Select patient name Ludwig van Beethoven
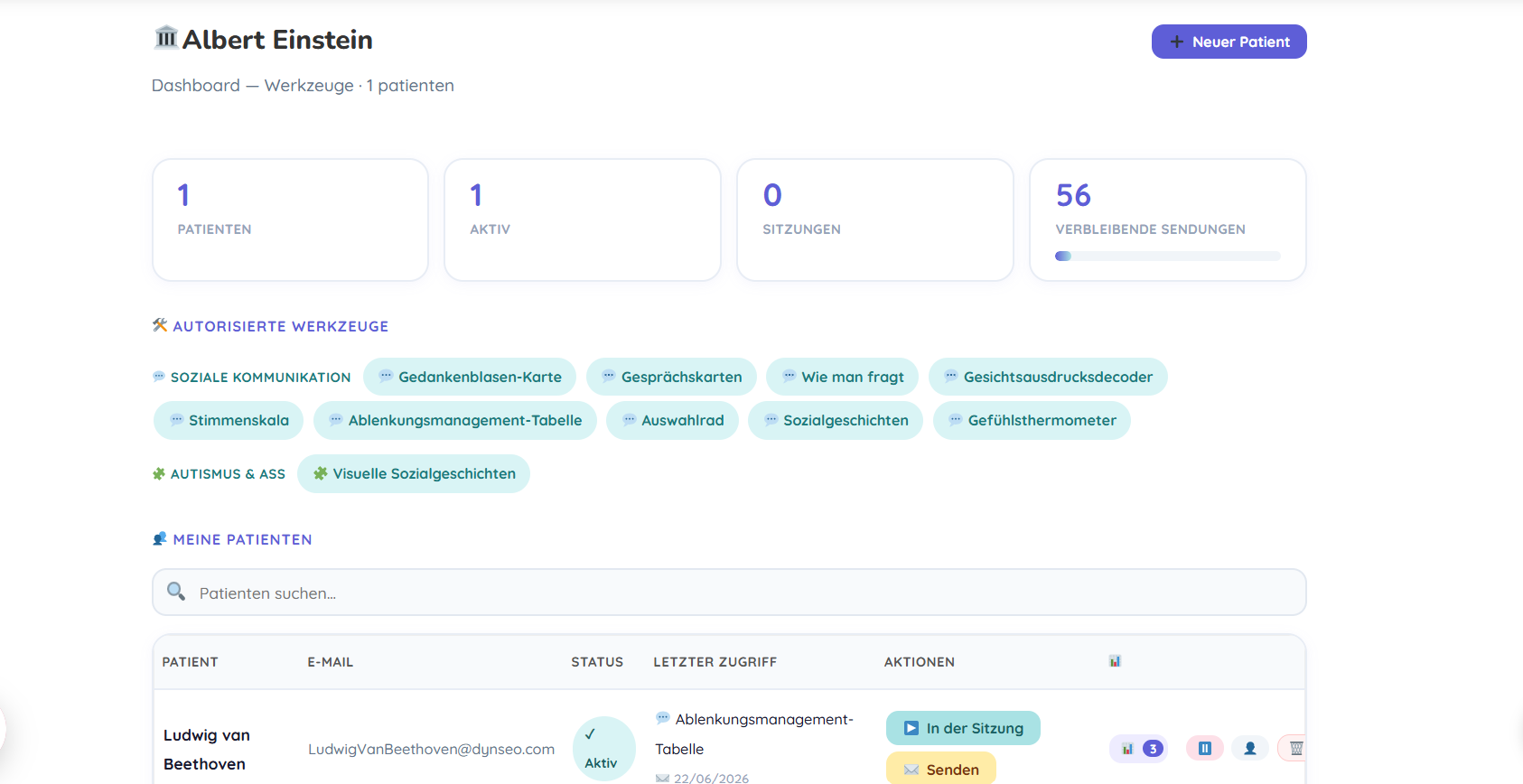Viewport: 1523px width, 784px height. tap(207, 750)
